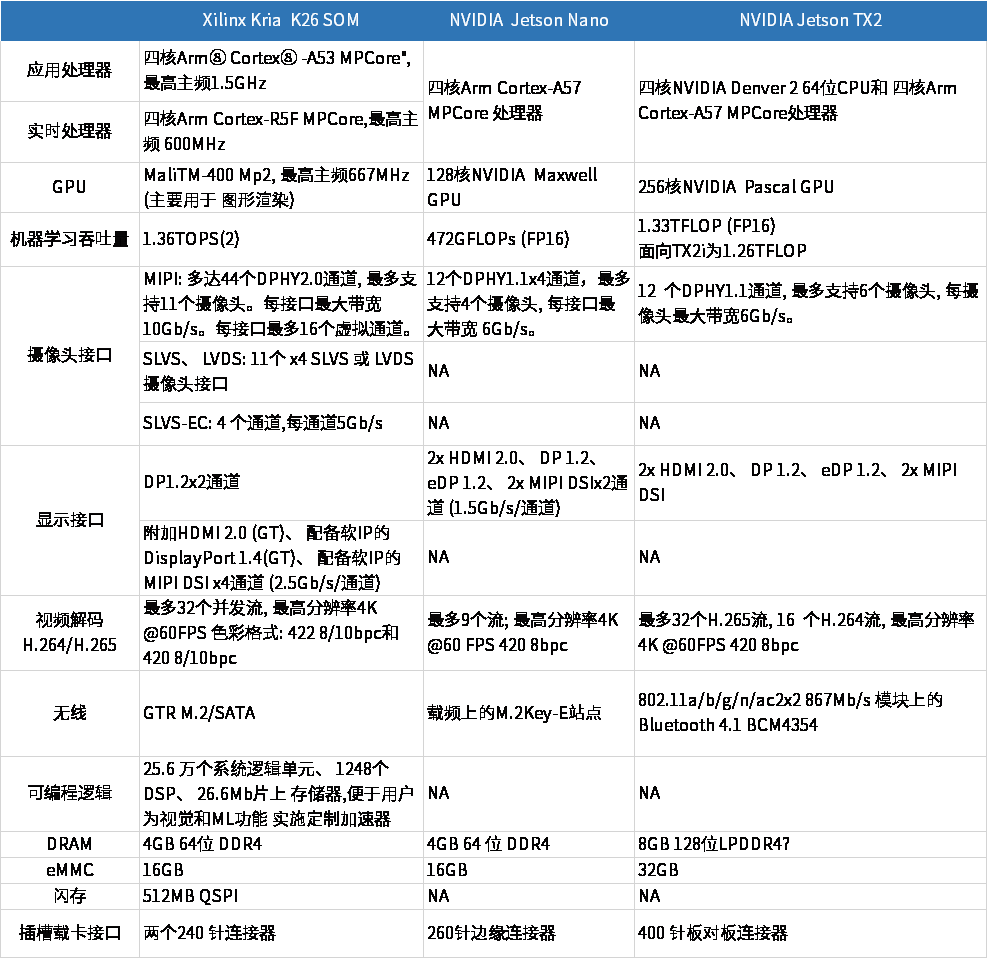Viewport: 988px width, 959px height.
Task: Select the 可编程逻辑 row label
Action: [69, 793]
